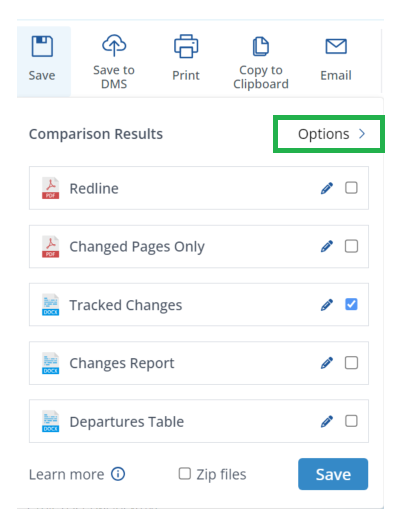The image size is (393, 527).
Task: Rename Changed Pages Only via pencil icon
Action: pyautogui.click(x=326, y=246)
